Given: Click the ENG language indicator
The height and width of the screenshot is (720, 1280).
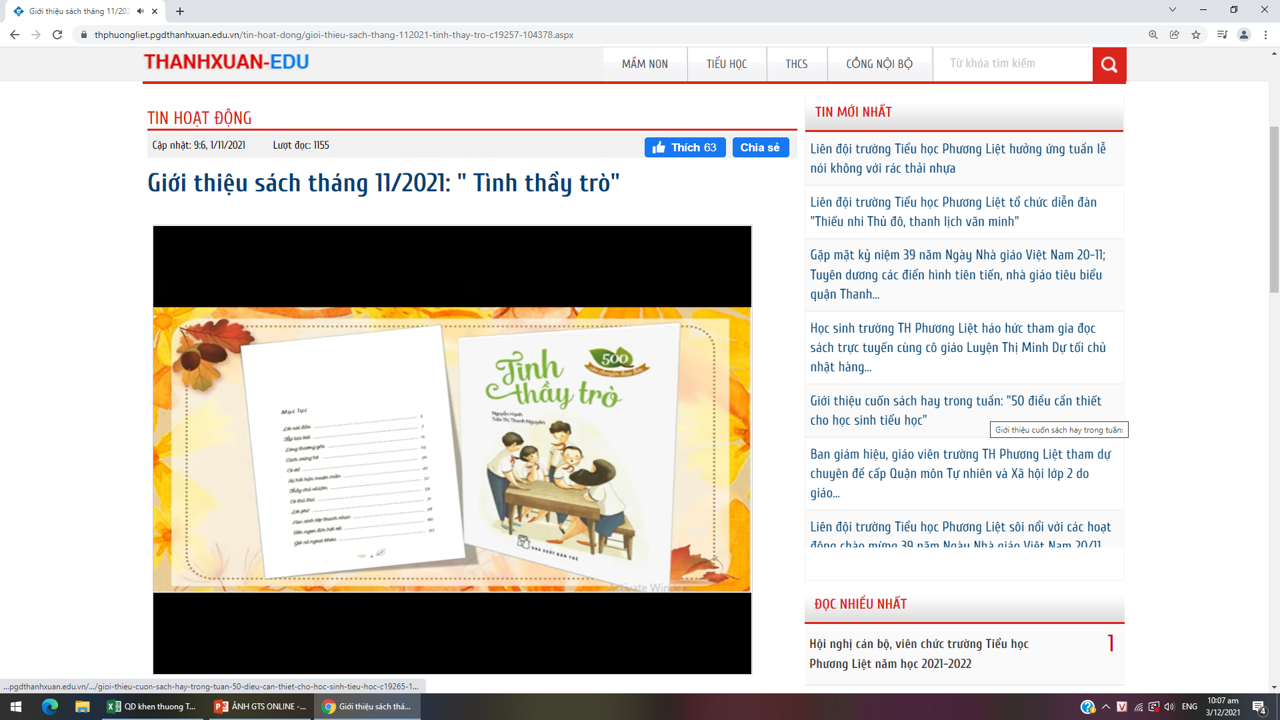Looking at the screenshot, I should click(1190, 707).
